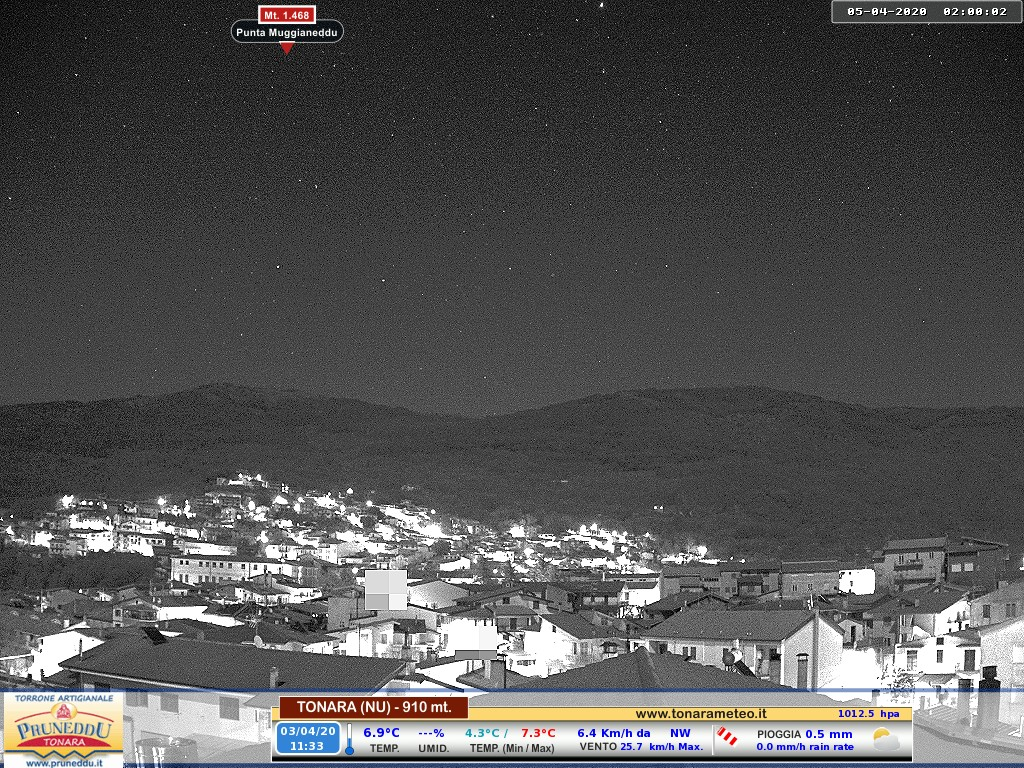Click the red Mt. 1.468 altitude tag
Viewport: 1024px width, 768px height.
point(287,15)
